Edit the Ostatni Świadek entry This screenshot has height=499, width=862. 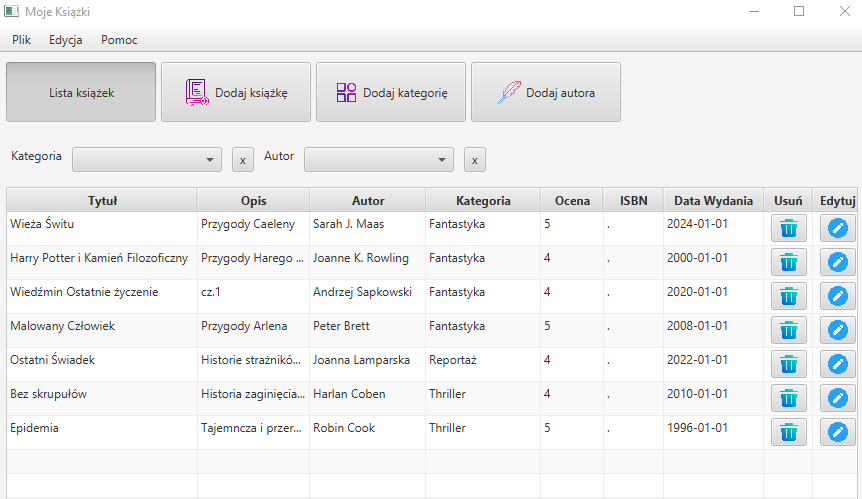838,364
